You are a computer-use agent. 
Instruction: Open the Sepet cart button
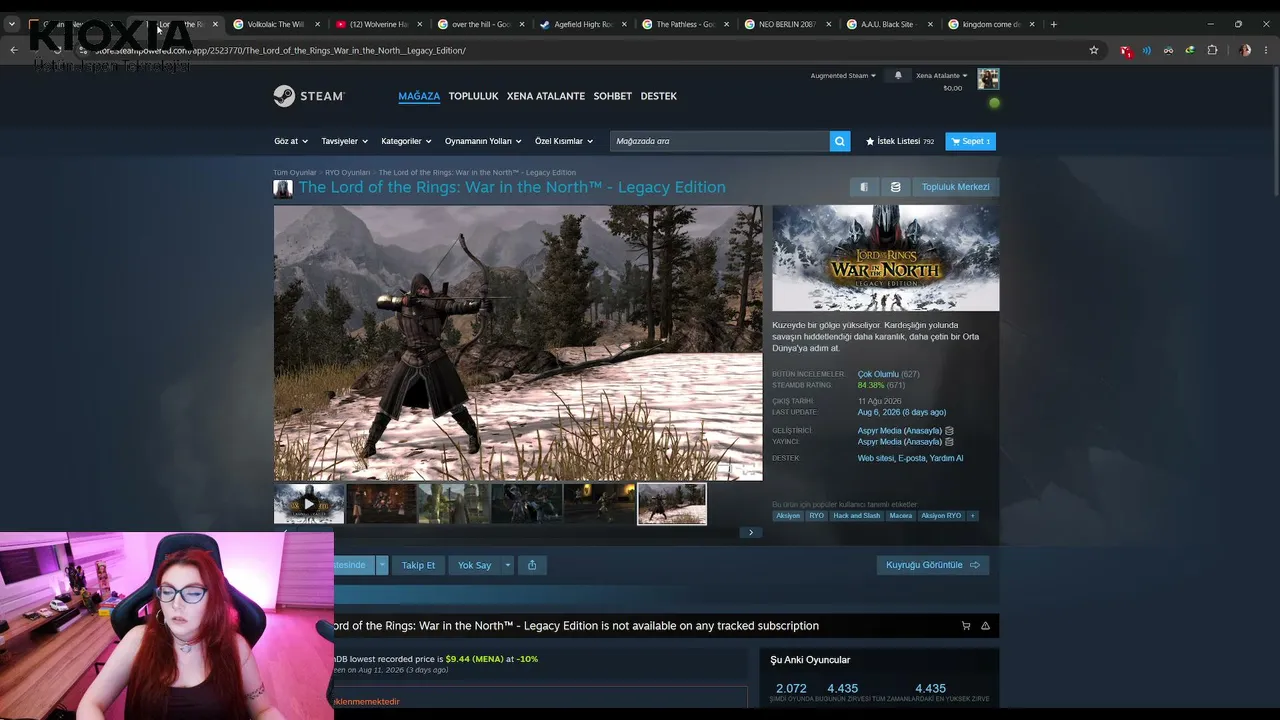click(970, 141)
